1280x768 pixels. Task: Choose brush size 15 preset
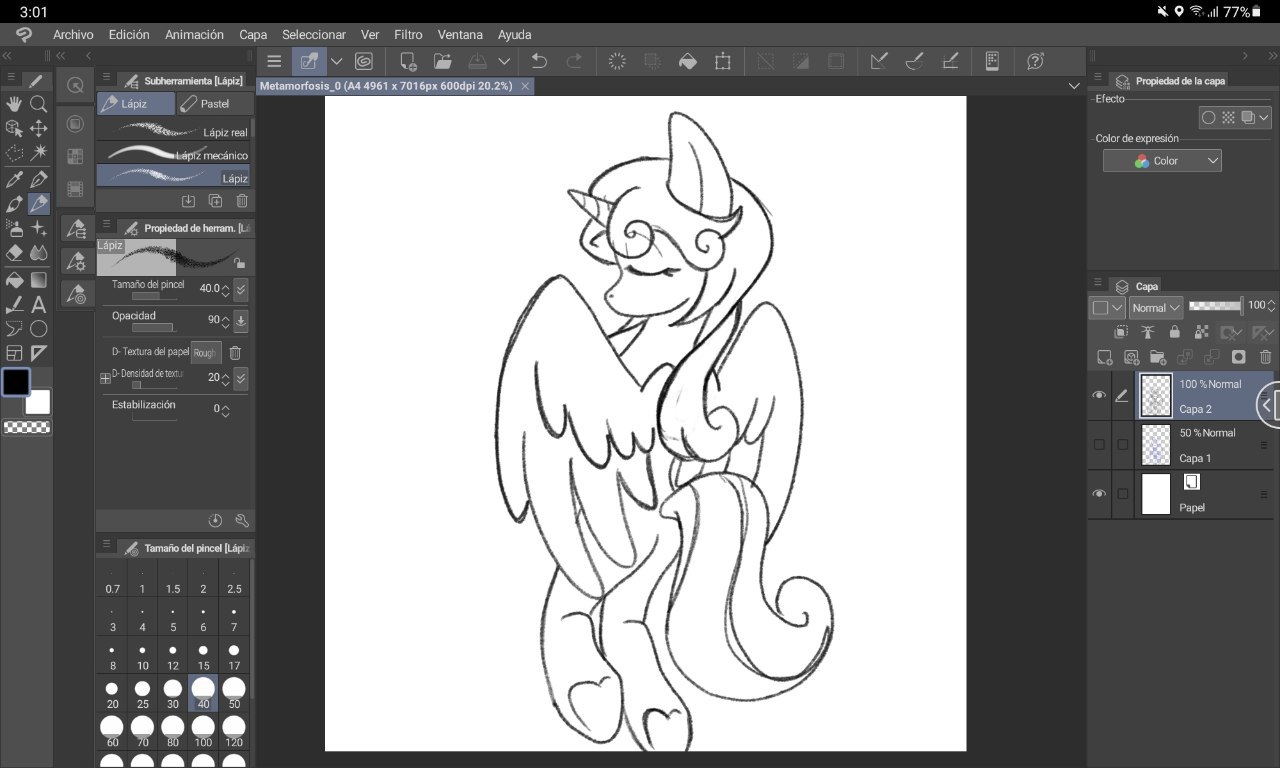coord(203,656)
